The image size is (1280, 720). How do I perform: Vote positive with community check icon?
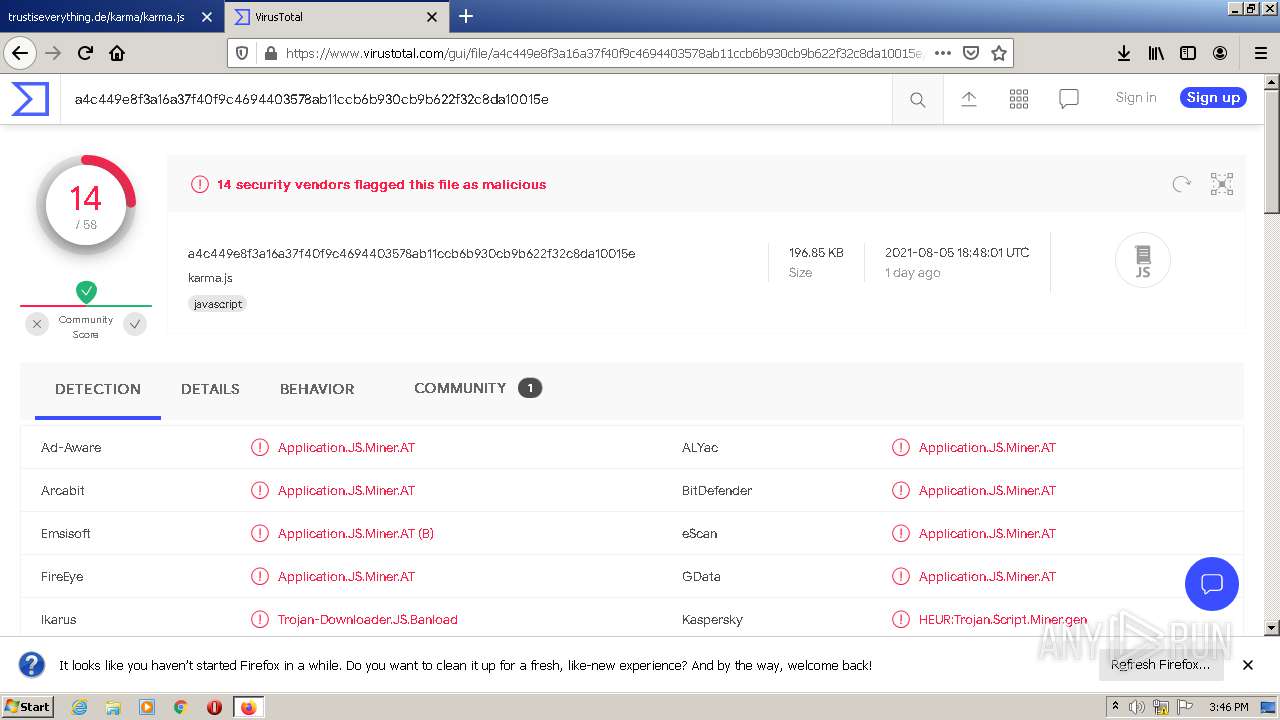point(135,323)
